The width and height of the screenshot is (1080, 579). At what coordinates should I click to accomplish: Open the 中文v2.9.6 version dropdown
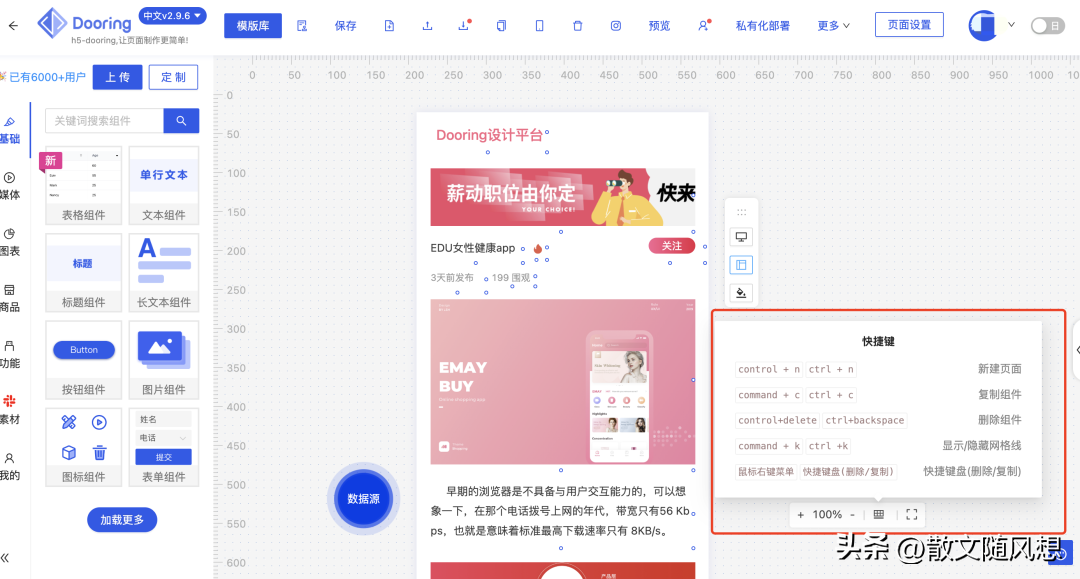coord(172,15)
